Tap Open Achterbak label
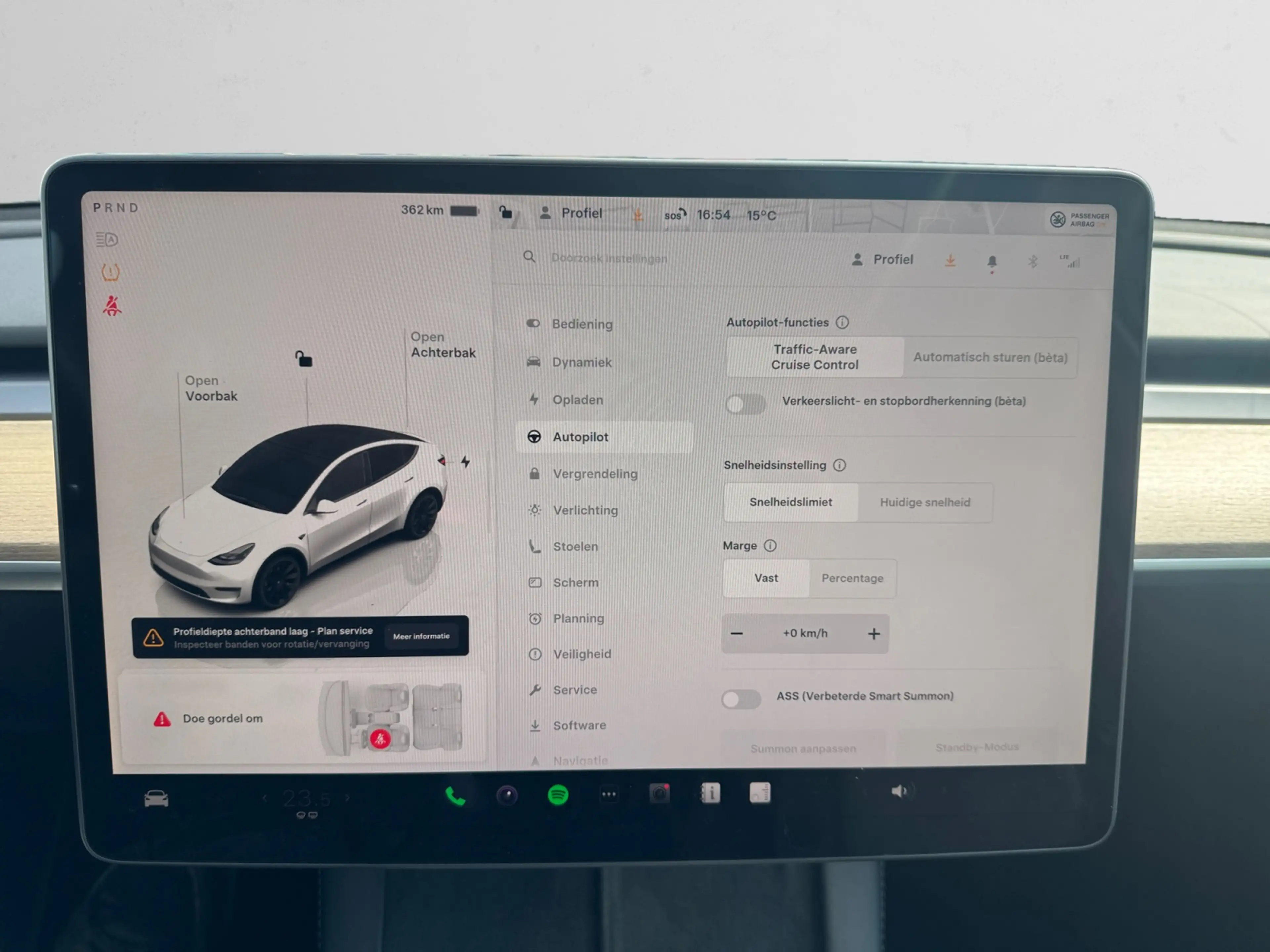Viewport: 1270px width, 952px height. (x=443, y=345)
